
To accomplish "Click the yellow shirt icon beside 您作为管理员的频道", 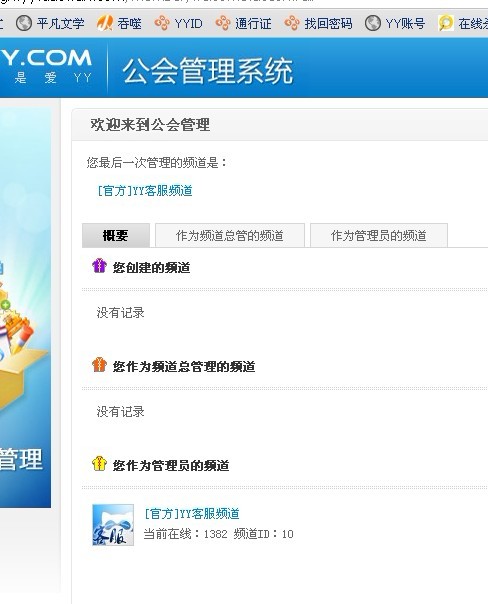I will tap(99, 463).
